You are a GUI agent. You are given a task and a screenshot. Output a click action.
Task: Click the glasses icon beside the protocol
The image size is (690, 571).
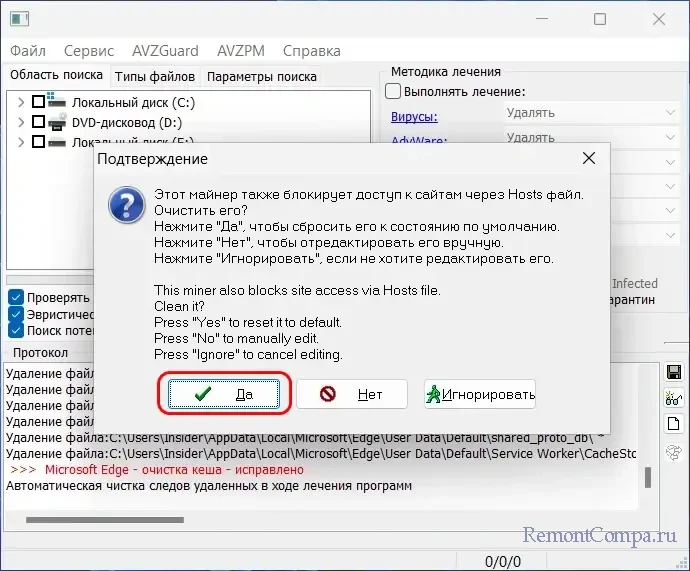pos(673,398)
